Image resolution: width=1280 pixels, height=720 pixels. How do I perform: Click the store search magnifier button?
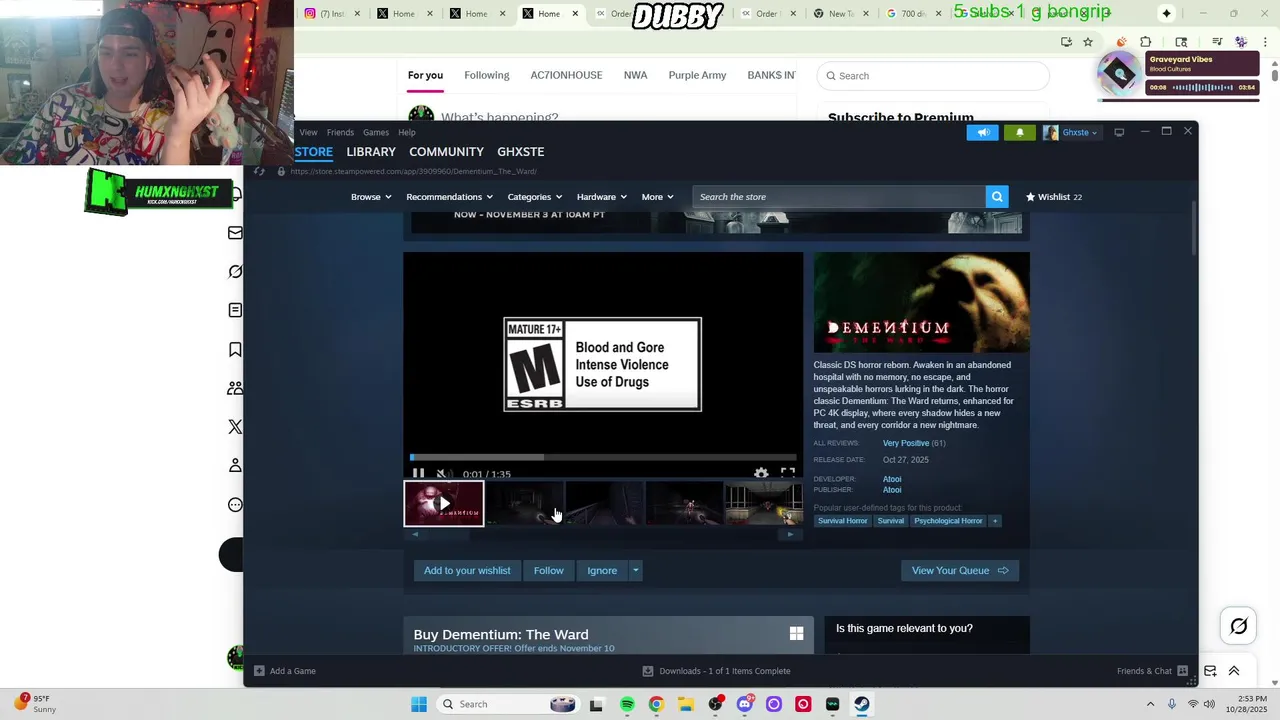click(x=997, y=197)
